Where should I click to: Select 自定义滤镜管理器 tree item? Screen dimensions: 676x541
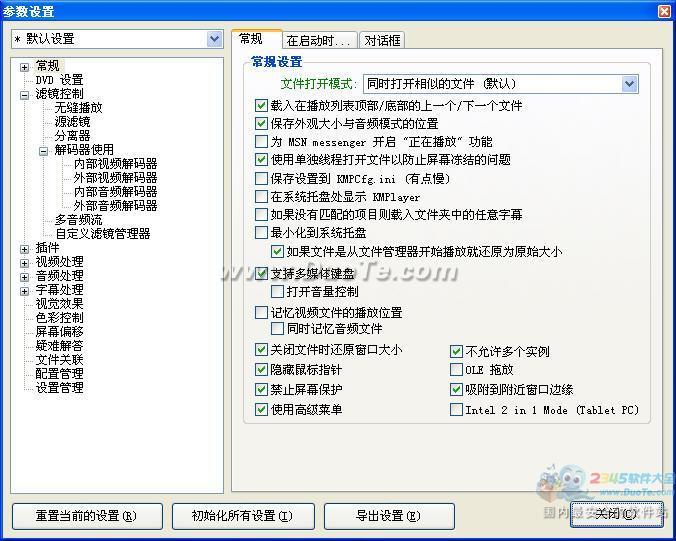(103, 234)
